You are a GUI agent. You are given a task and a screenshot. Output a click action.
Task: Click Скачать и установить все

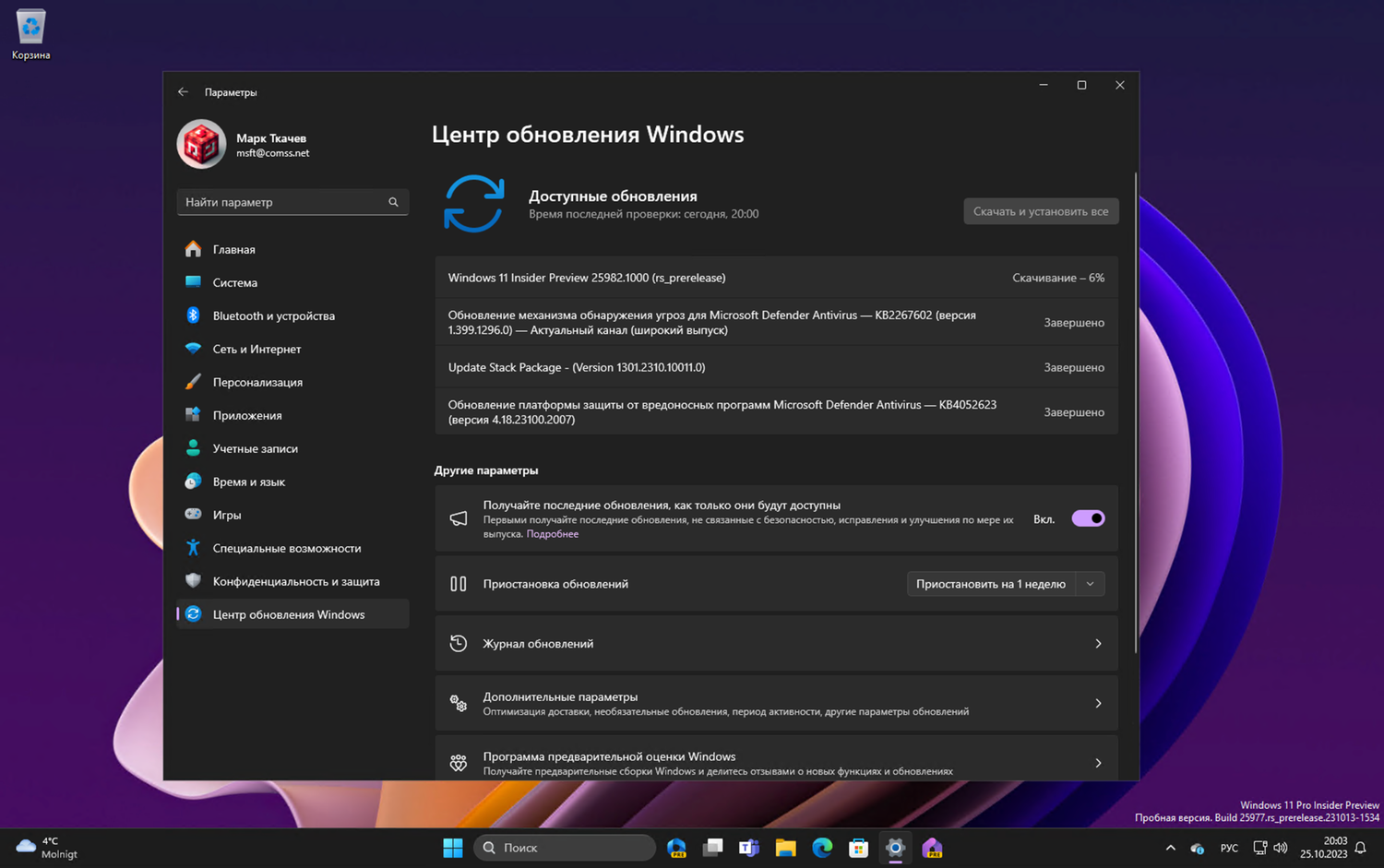[1041, 210]
